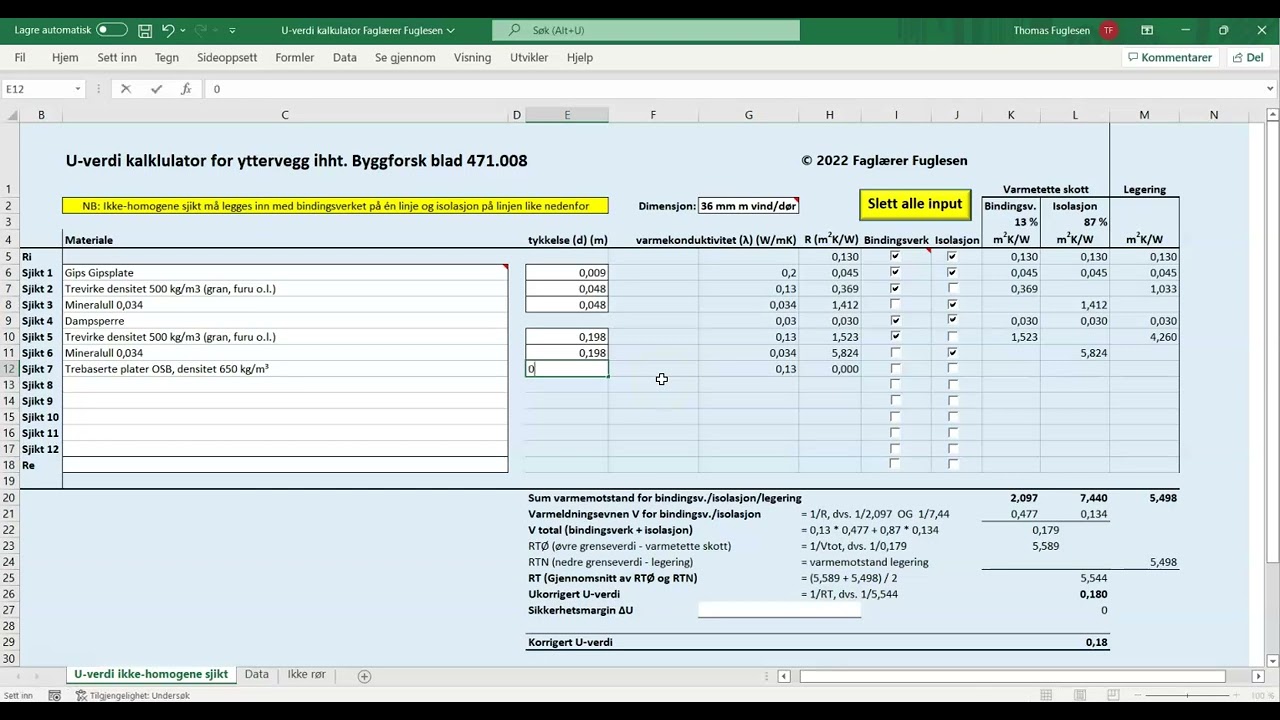
Task: Expand the formula bar chevron
Action: 1271,89
